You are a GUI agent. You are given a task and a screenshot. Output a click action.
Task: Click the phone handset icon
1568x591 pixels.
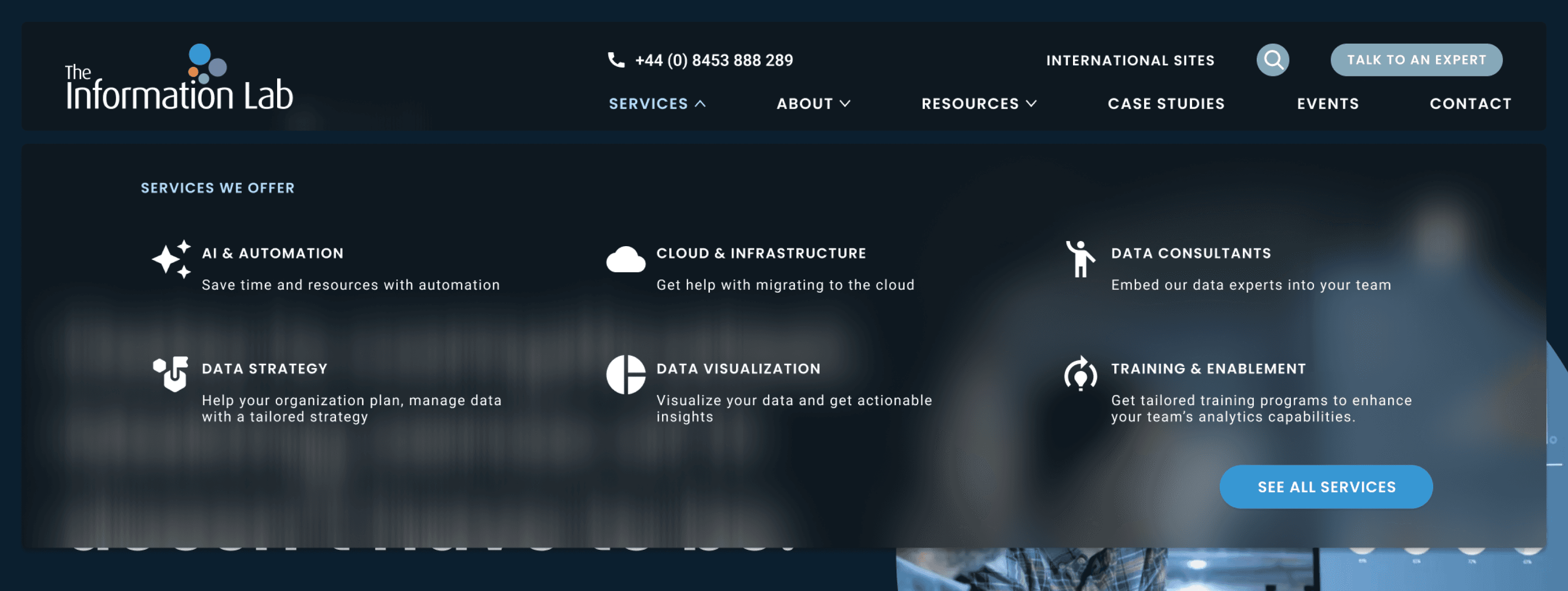coord(616,60)
